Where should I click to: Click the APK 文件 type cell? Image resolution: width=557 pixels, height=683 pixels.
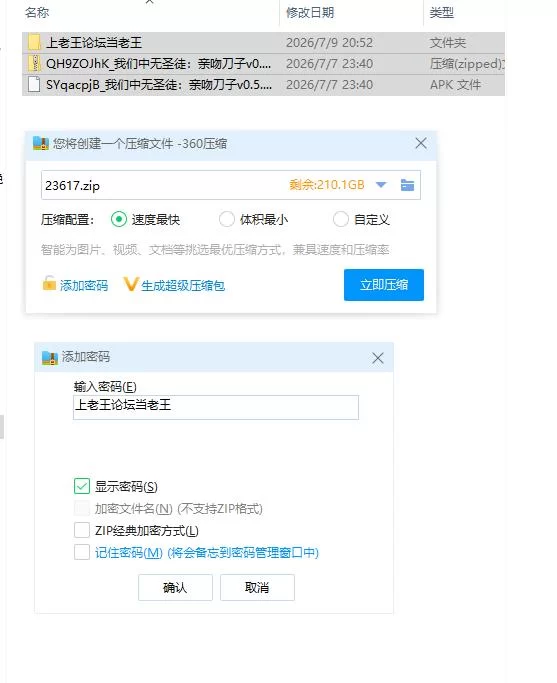pyautogui.click(x=455, y=85)
